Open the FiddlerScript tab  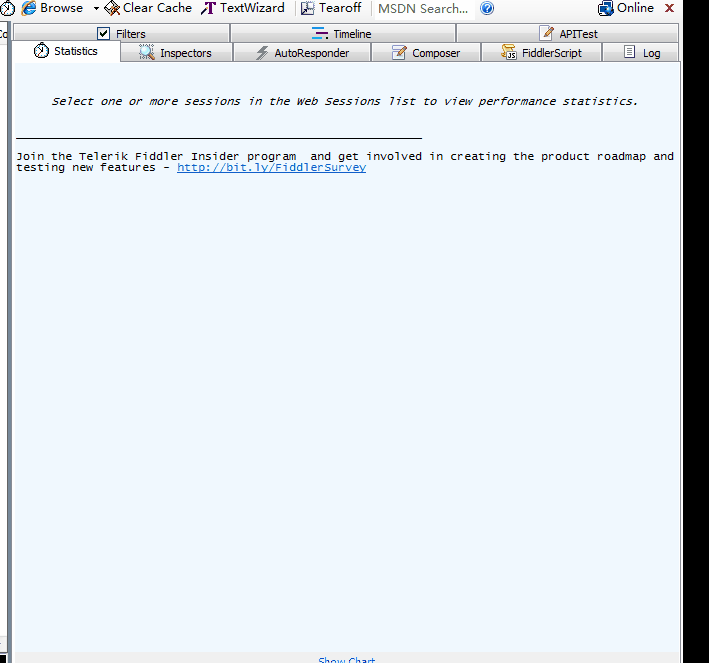(x=541, y=53)
